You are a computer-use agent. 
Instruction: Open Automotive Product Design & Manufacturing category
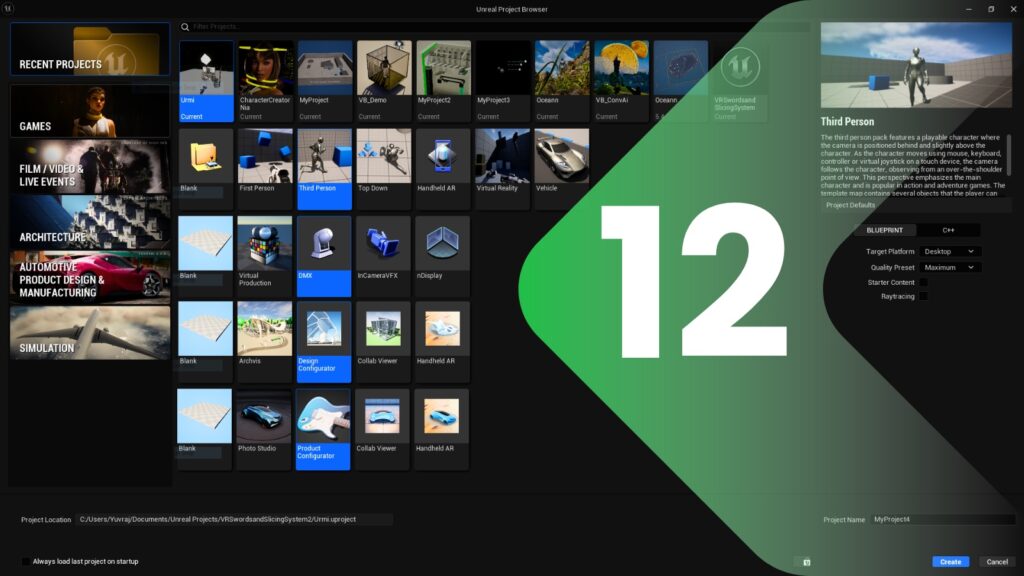tap(90, 278)
